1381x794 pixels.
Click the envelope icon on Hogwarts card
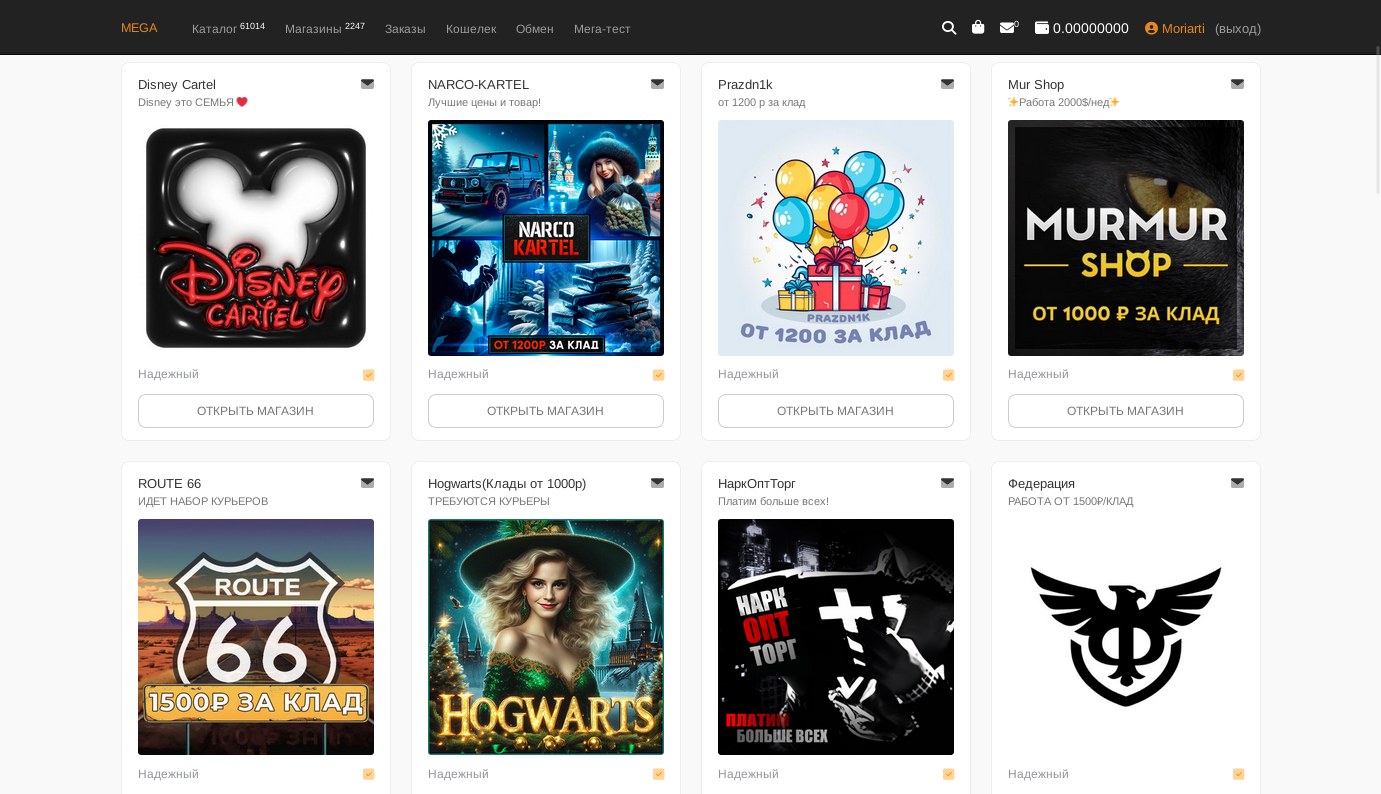coord(657,483)
